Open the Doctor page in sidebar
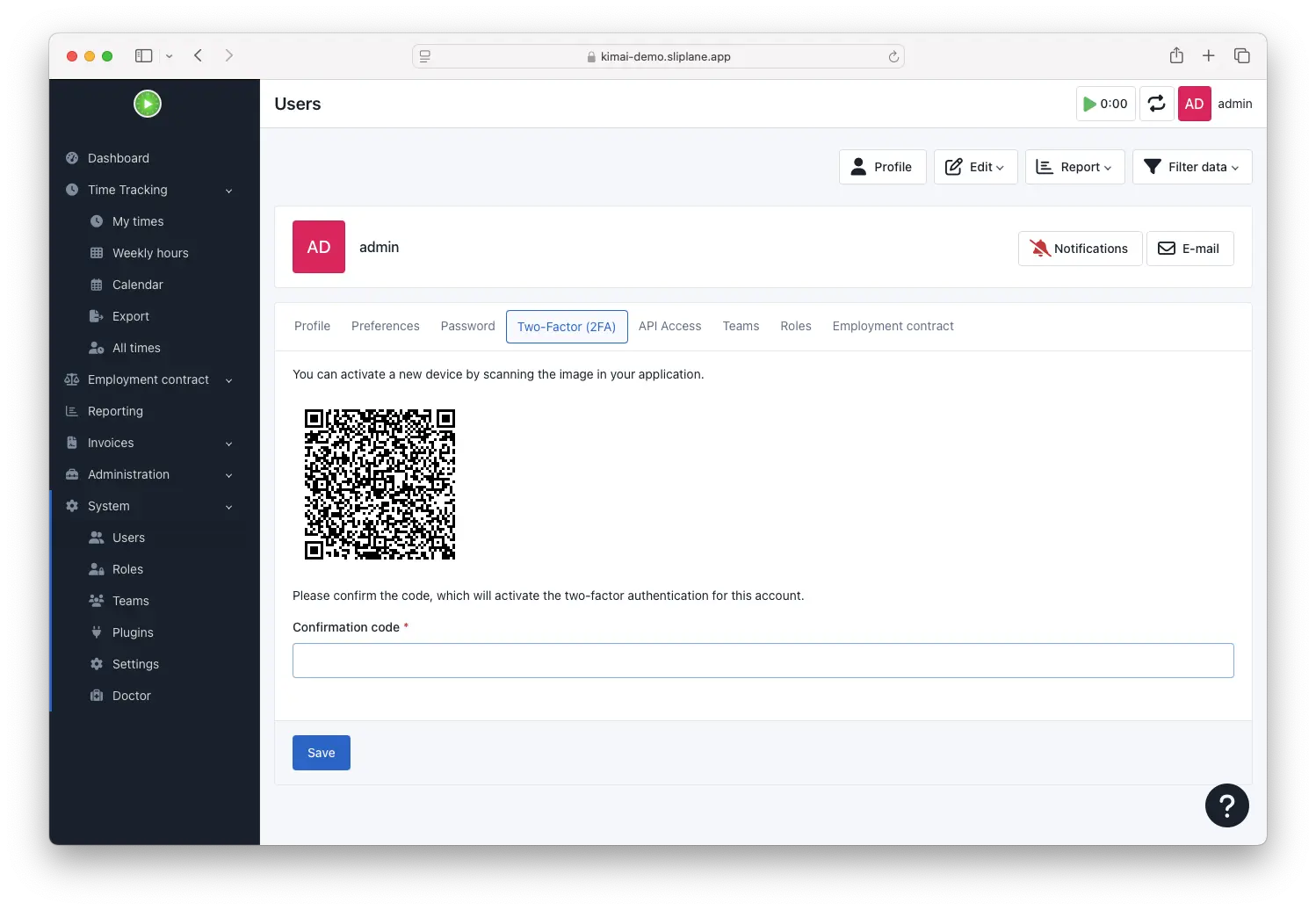 pos(131,696)
